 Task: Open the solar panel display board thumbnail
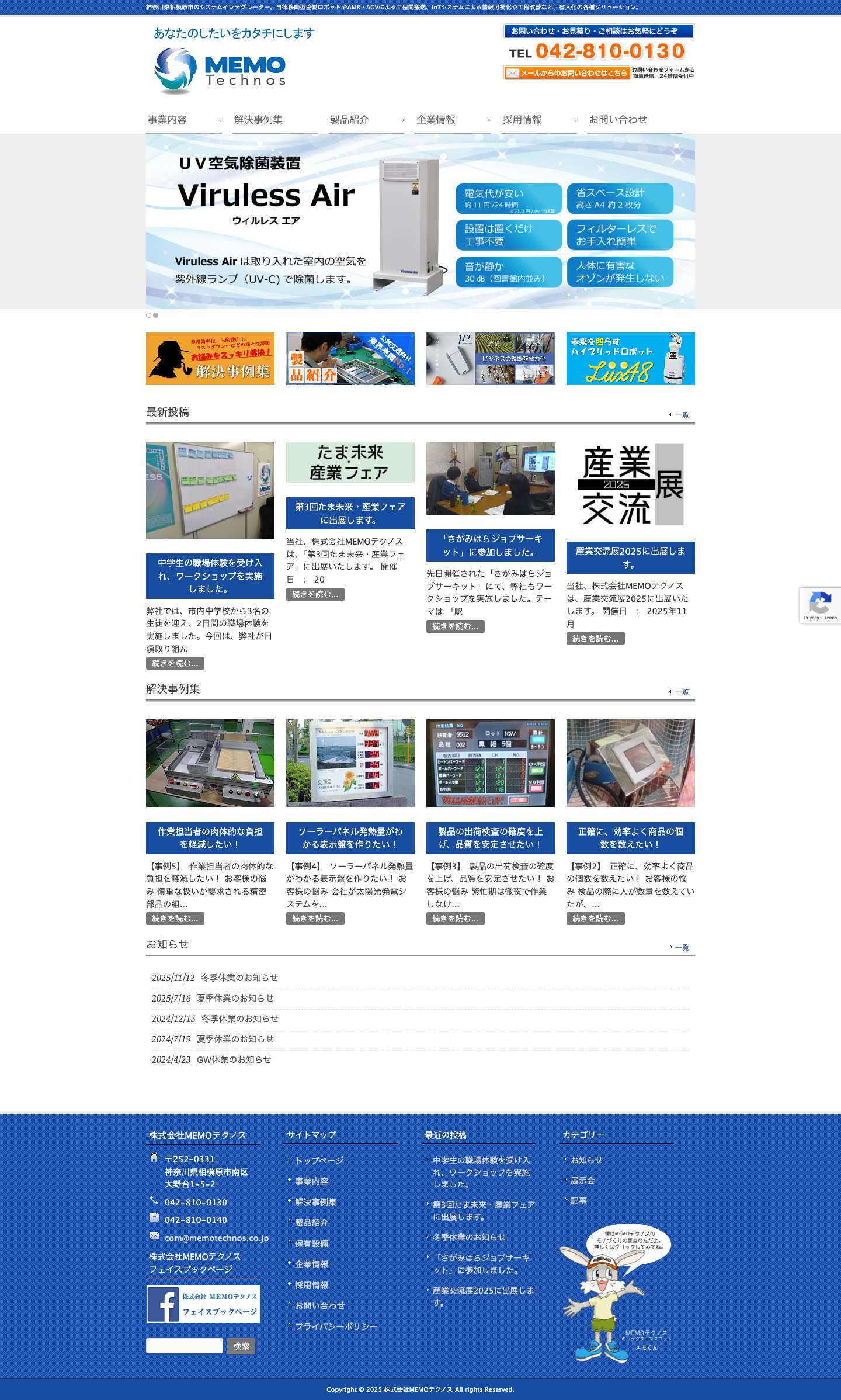[x=350, y=763]
